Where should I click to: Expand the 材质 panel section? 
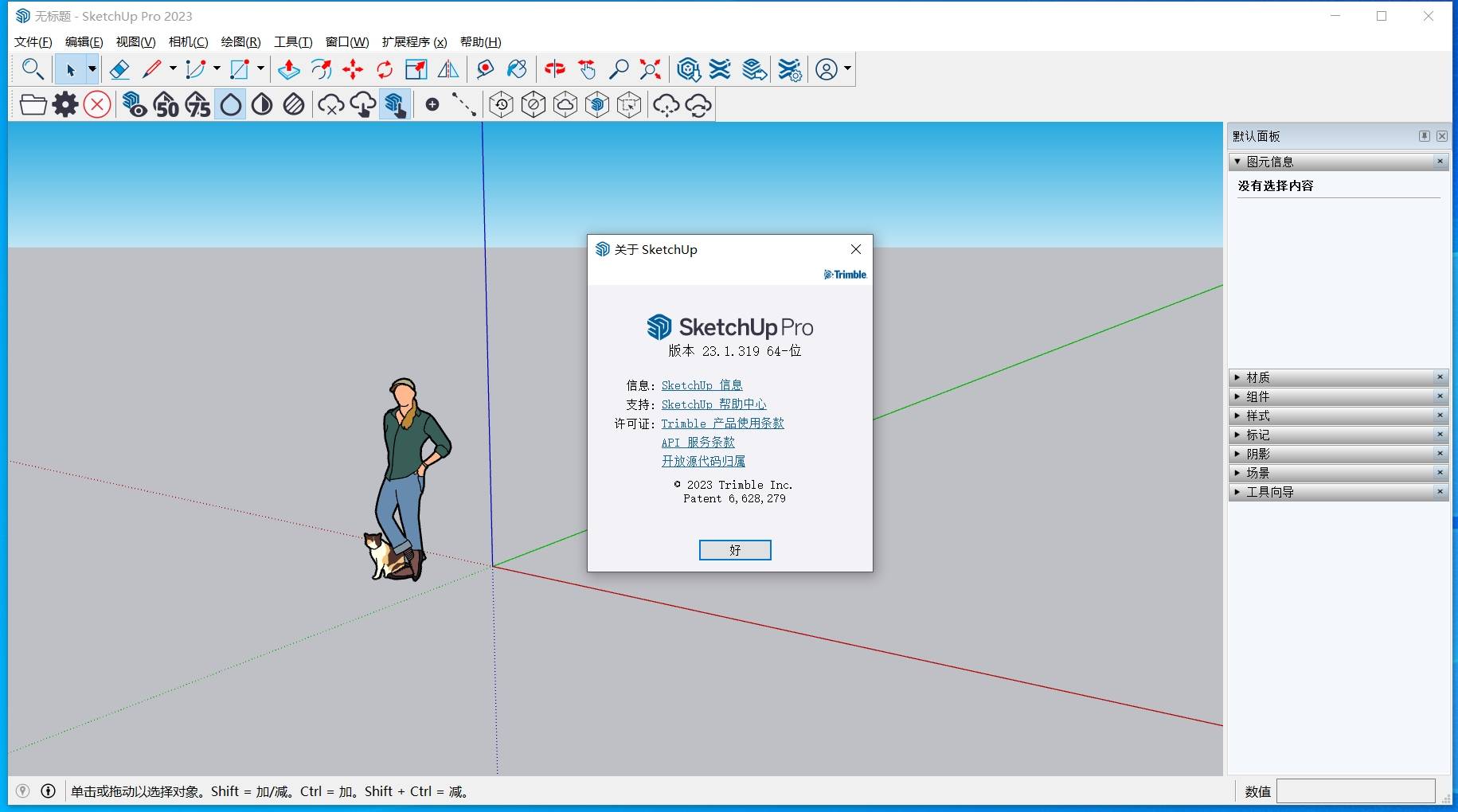click(x=1258, y=377)
